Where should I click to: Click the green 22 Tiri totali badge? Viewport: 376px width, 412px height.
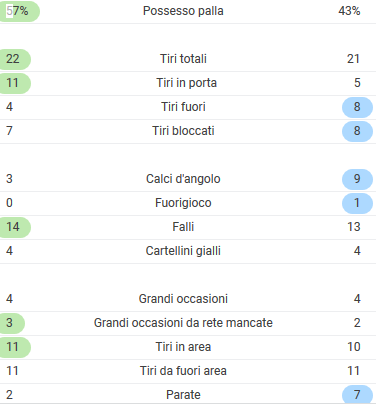point(15,59)
